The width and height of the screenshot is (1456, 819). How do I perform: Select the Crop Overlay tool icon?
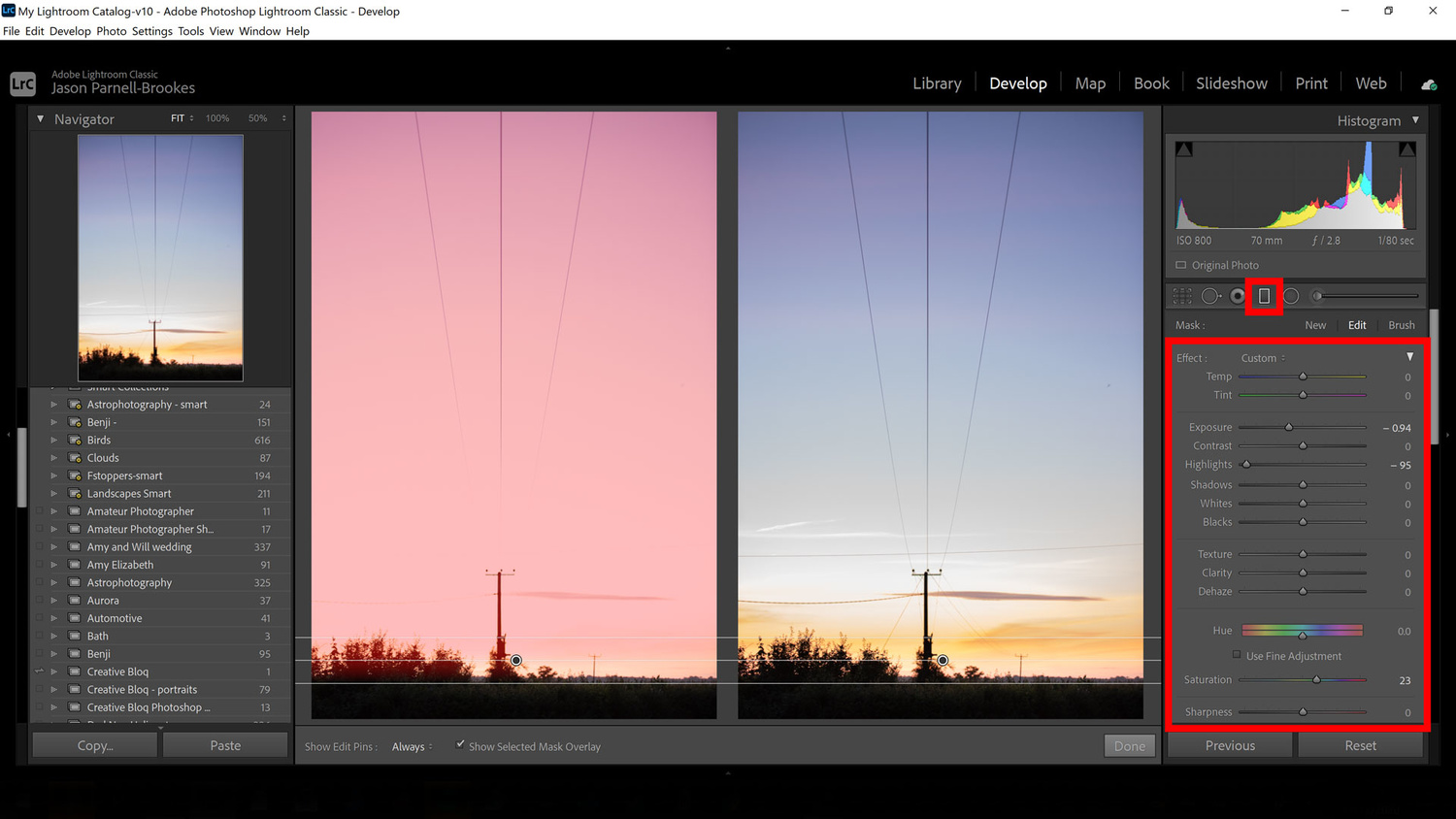(x=1182, y=296)
